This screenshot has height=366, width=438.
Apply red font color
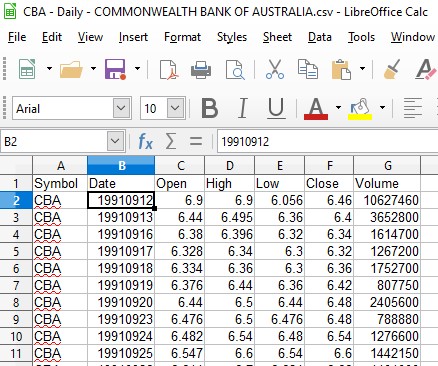coord(316,109)
